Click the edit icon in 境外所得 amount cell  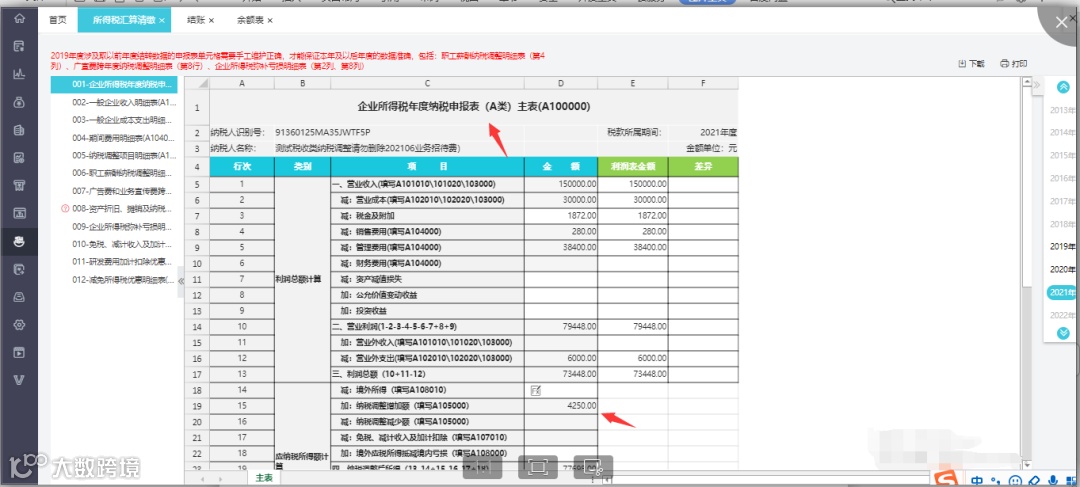coord(536,391)
